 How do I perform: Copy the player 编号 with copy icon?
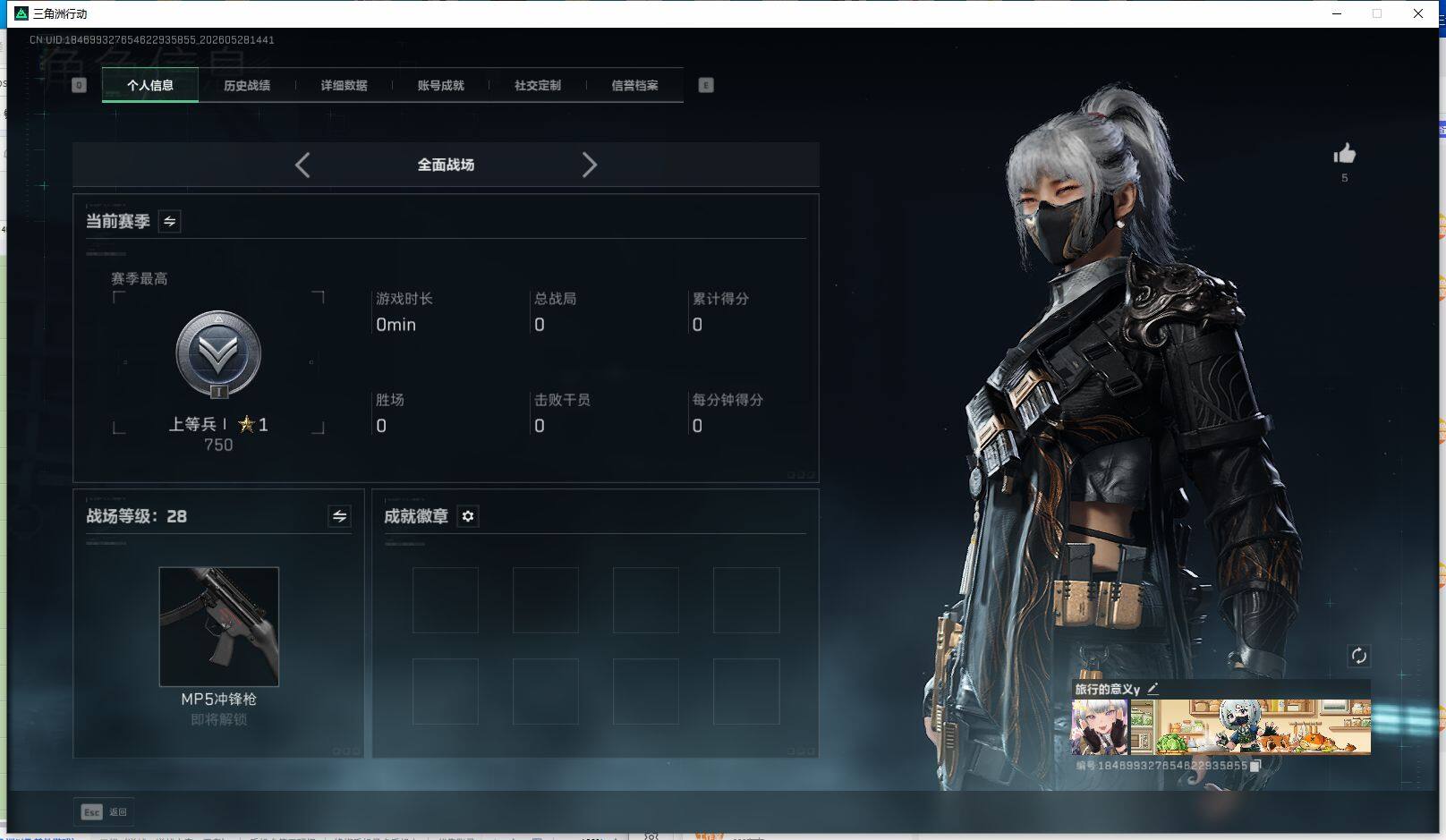click(1255, 766)
